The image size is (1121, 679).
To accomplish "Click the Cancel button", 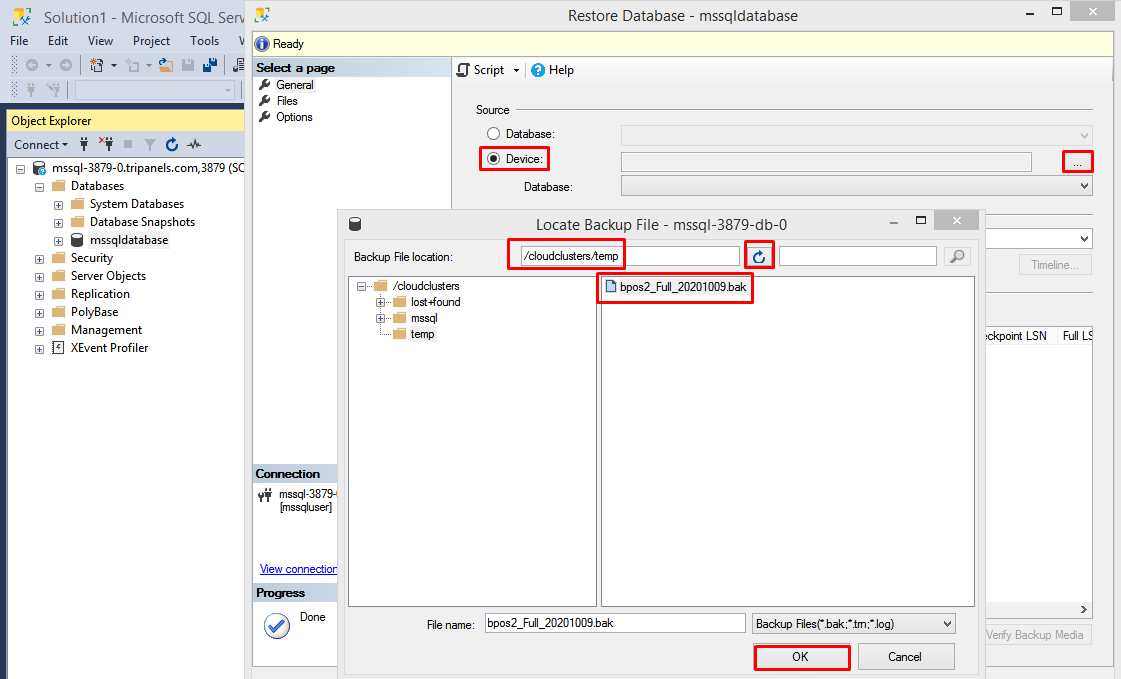I will [x=904, y=657].
